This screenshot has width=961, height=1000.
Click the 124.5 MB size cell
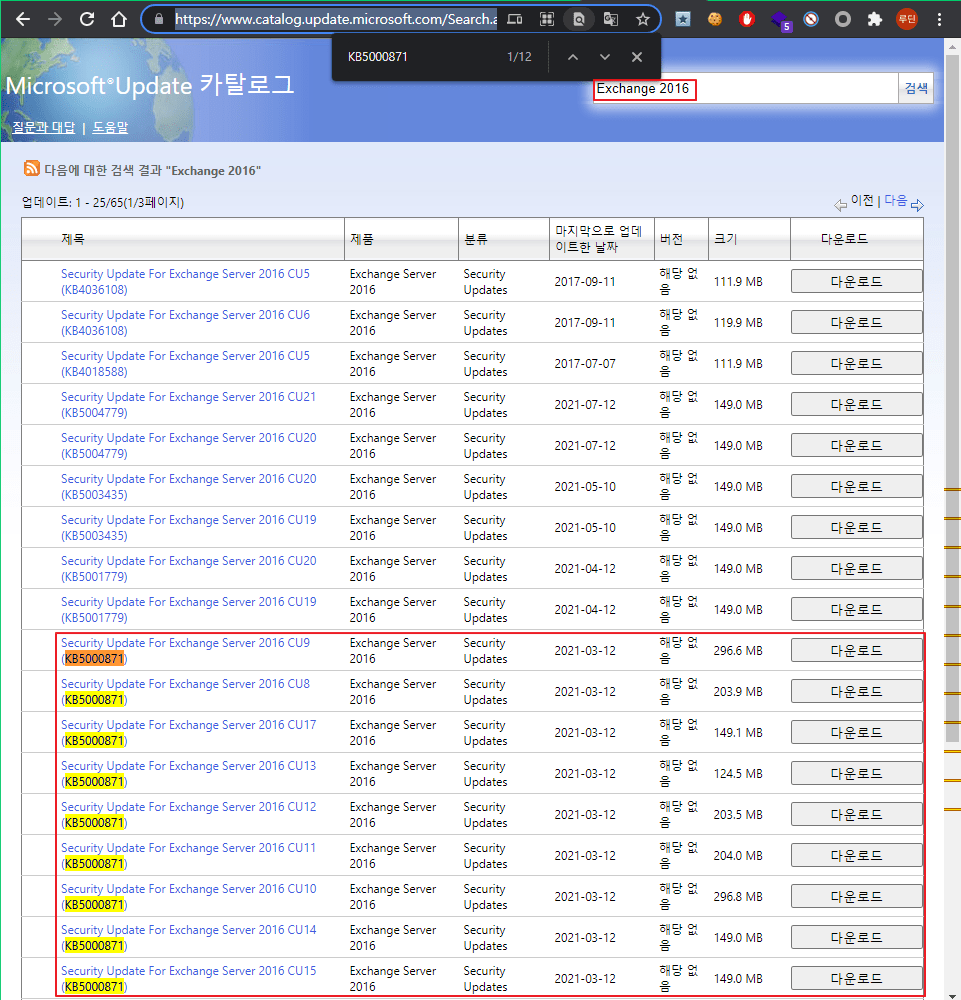click(x=738, y=774)
